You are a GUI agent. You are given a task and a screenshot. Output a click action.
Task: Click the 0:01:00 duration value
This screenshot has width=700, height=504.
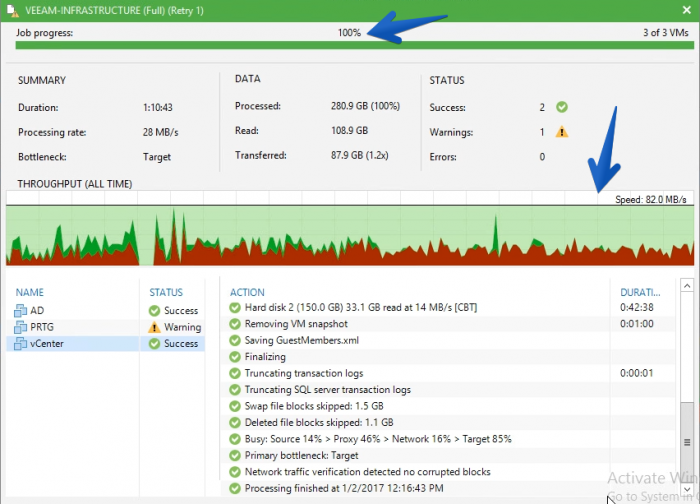tap(637, 324)
